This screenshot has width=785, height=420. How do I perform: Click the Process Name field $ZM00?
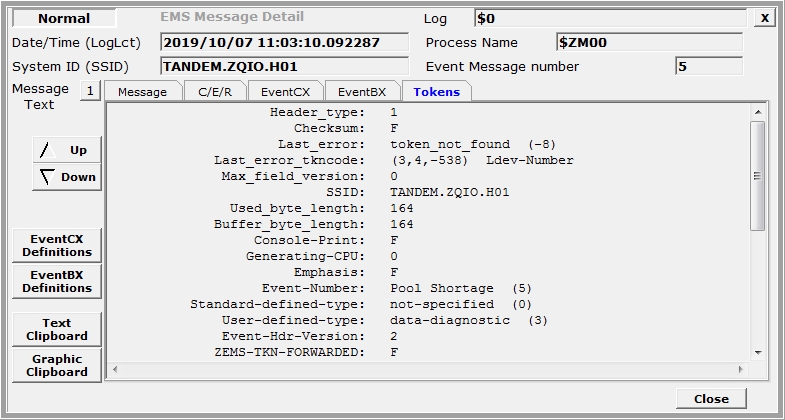648,43
